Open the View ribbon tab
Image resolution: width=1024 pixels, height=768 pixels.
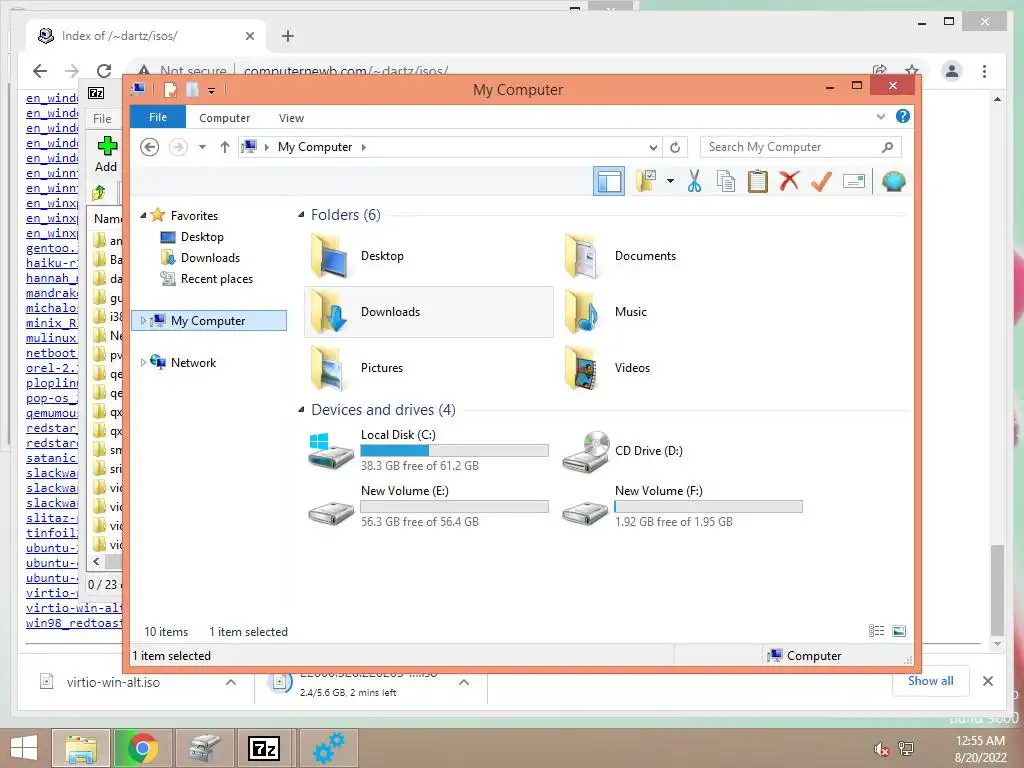click(x=291, y=118)
